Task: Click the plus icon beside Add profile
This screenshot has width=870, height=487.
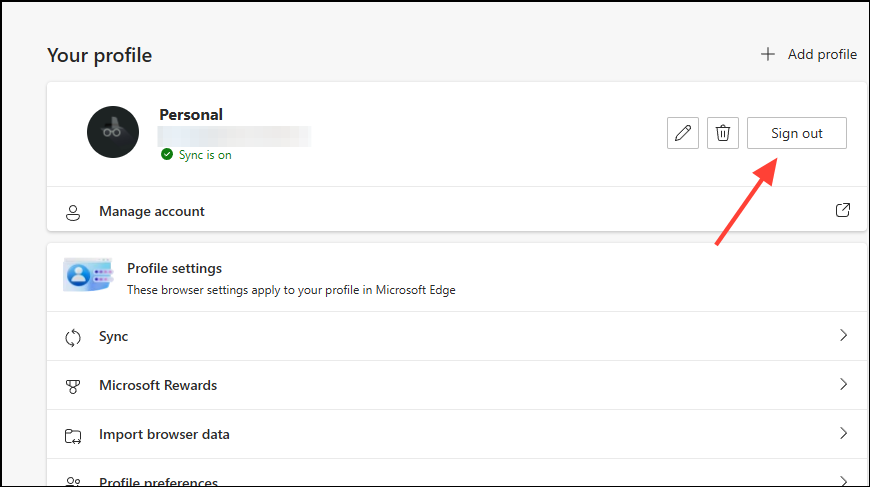Action: [768, 54]
